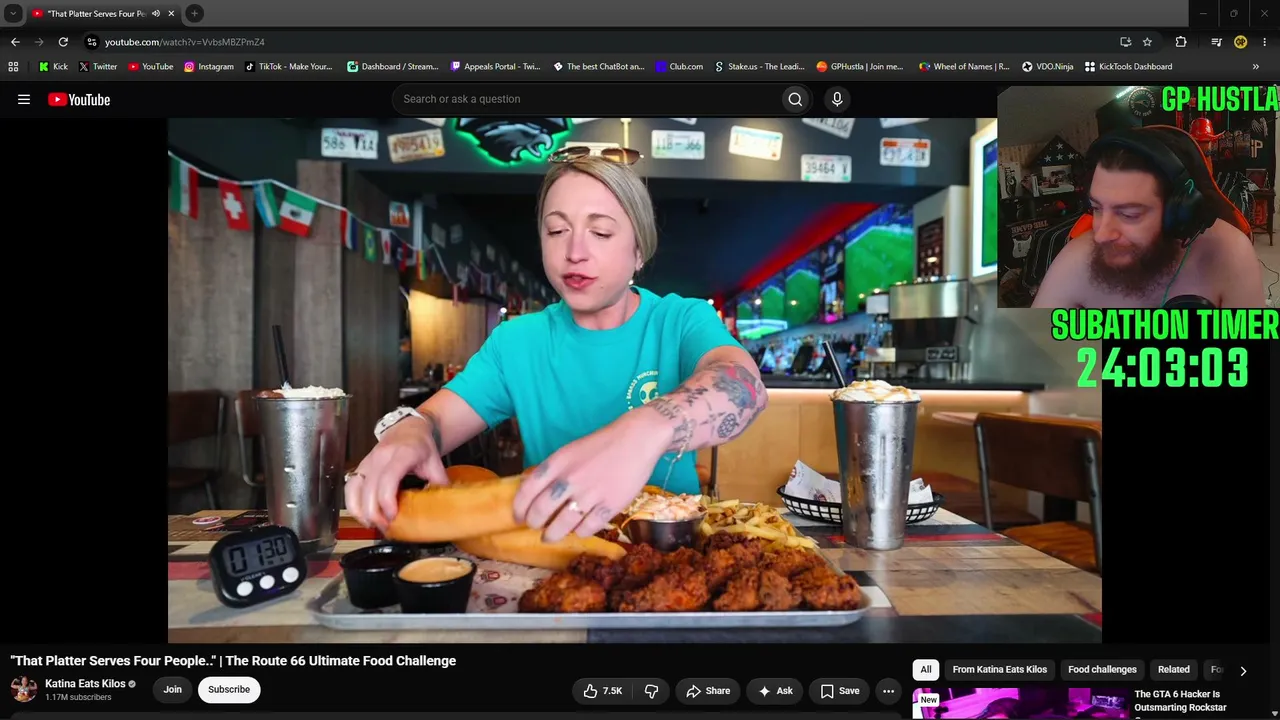Viewport: 1280px width, 720px height.
Task: Reload the YouTube page
Action: 63,42
